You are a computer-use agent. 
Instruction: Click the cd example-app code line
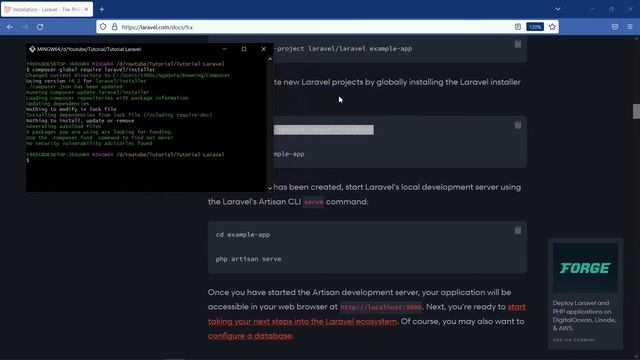tap(242, 235)
